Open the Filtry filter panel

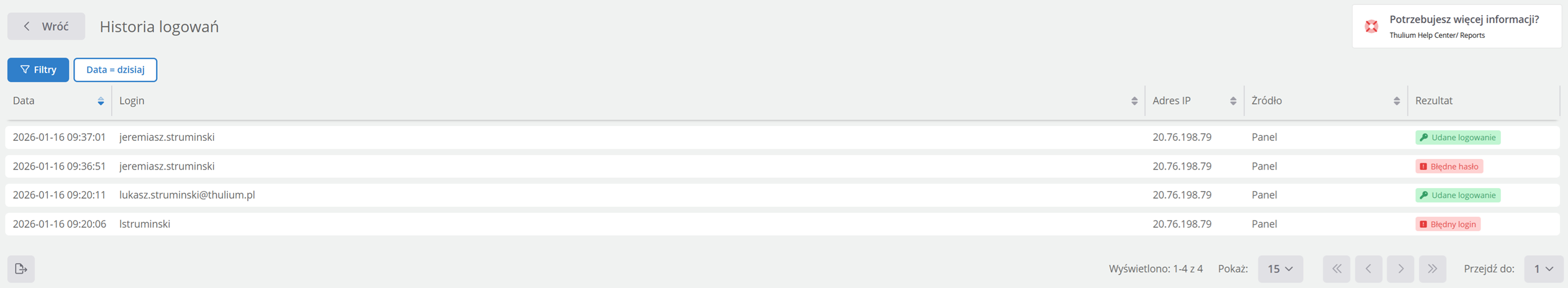click(x=38, y=70)
